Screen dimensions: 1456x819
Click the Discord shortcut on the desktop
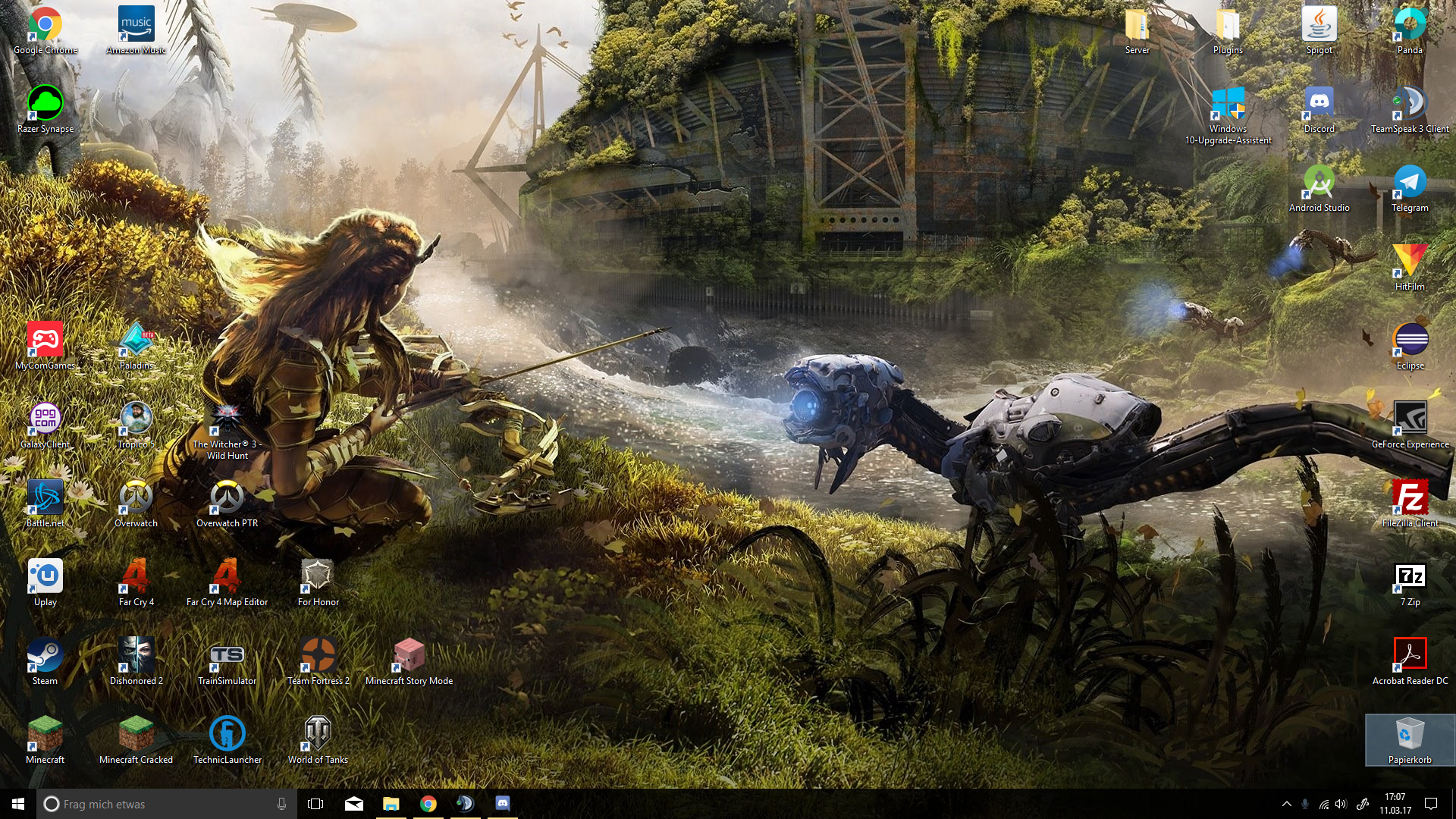click(x=1319, y=109)
